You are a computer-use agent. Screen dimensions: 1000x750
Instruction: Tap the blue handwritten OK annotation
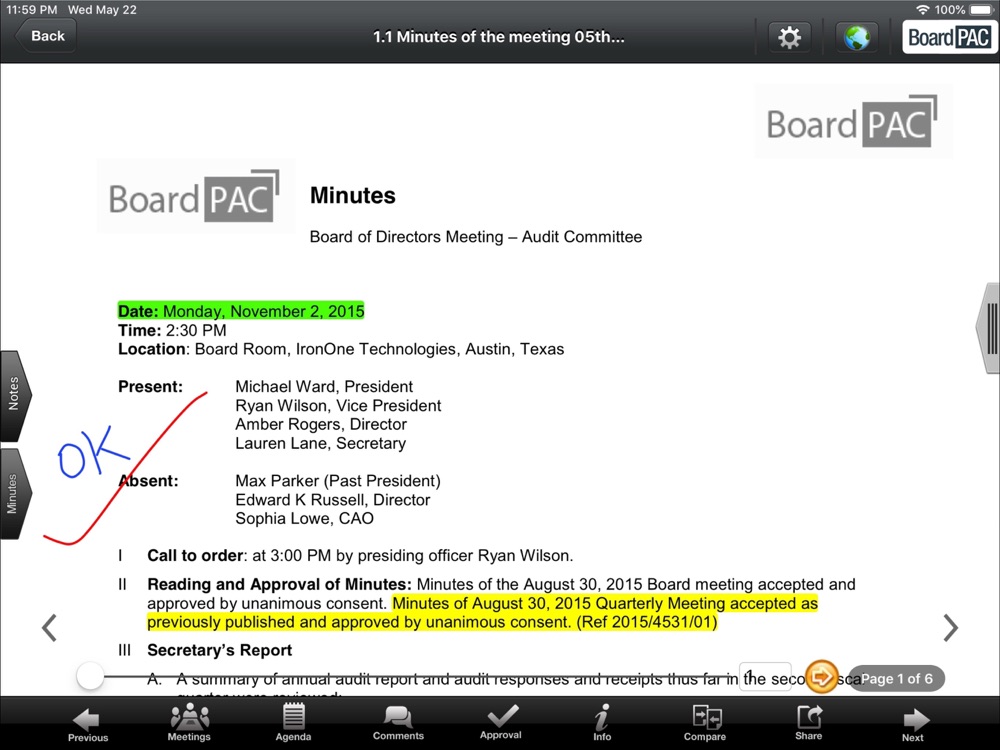(92, 452)
